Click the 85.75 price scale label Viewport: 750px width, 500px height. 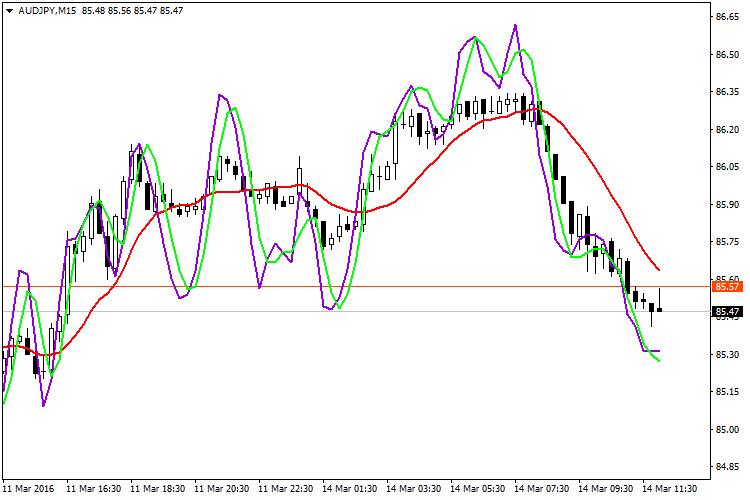point(727,242)
